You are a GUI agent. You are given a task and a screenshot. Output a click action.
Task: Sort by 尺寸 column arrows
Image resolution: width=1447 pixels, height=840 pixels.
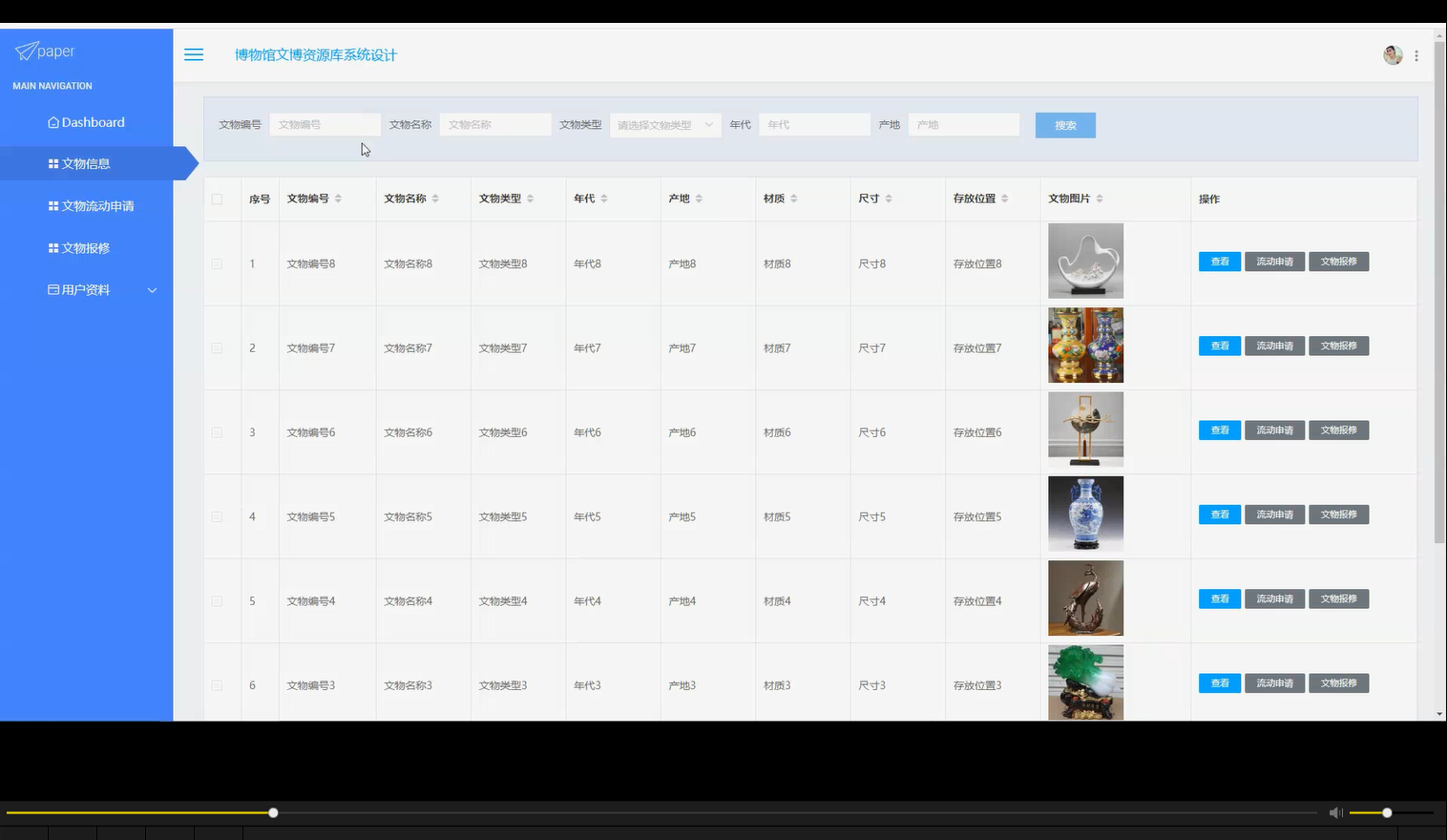tap(889, 199)
